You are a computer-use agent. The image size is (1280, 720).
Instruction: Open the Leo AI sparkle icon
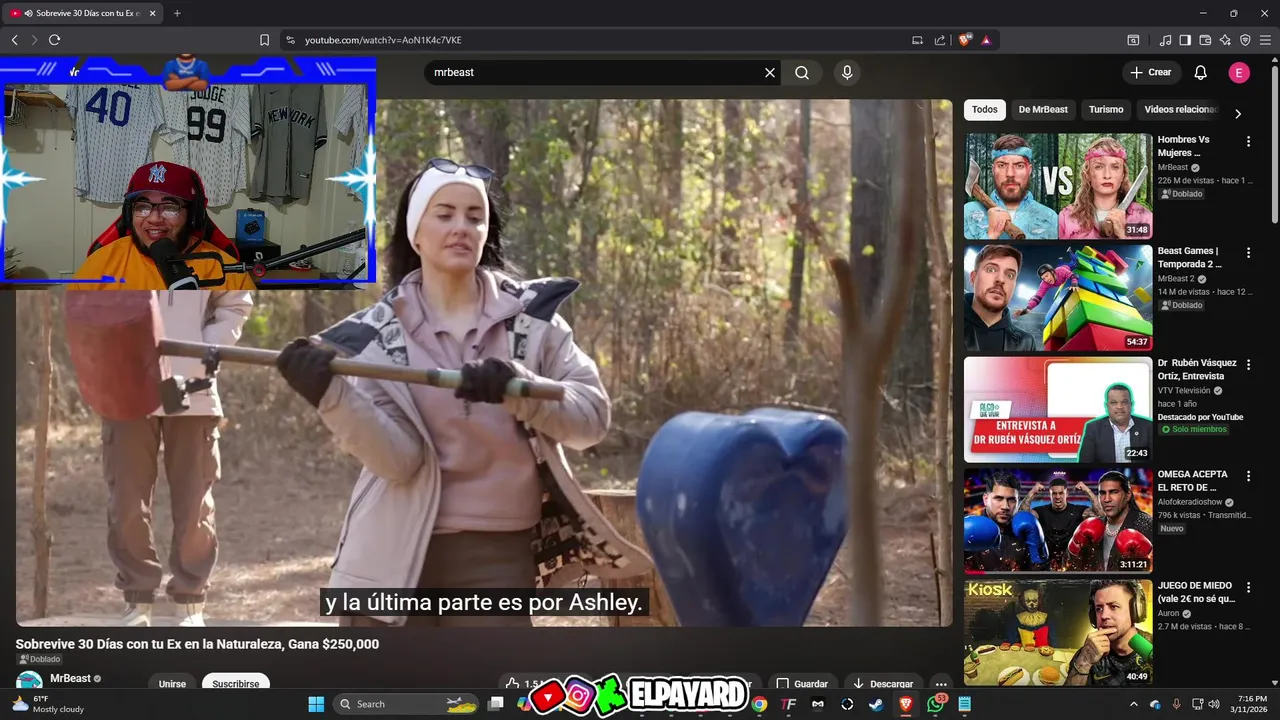[1225, 40]
